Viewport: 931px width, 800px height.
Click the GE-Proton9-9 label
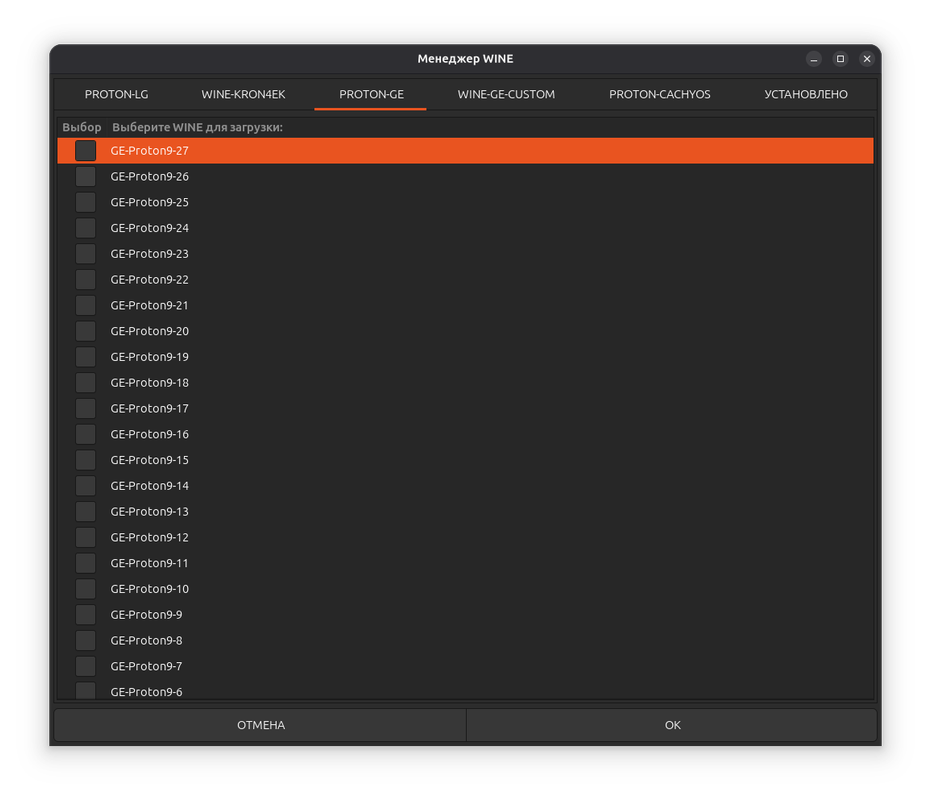[146, 615]
